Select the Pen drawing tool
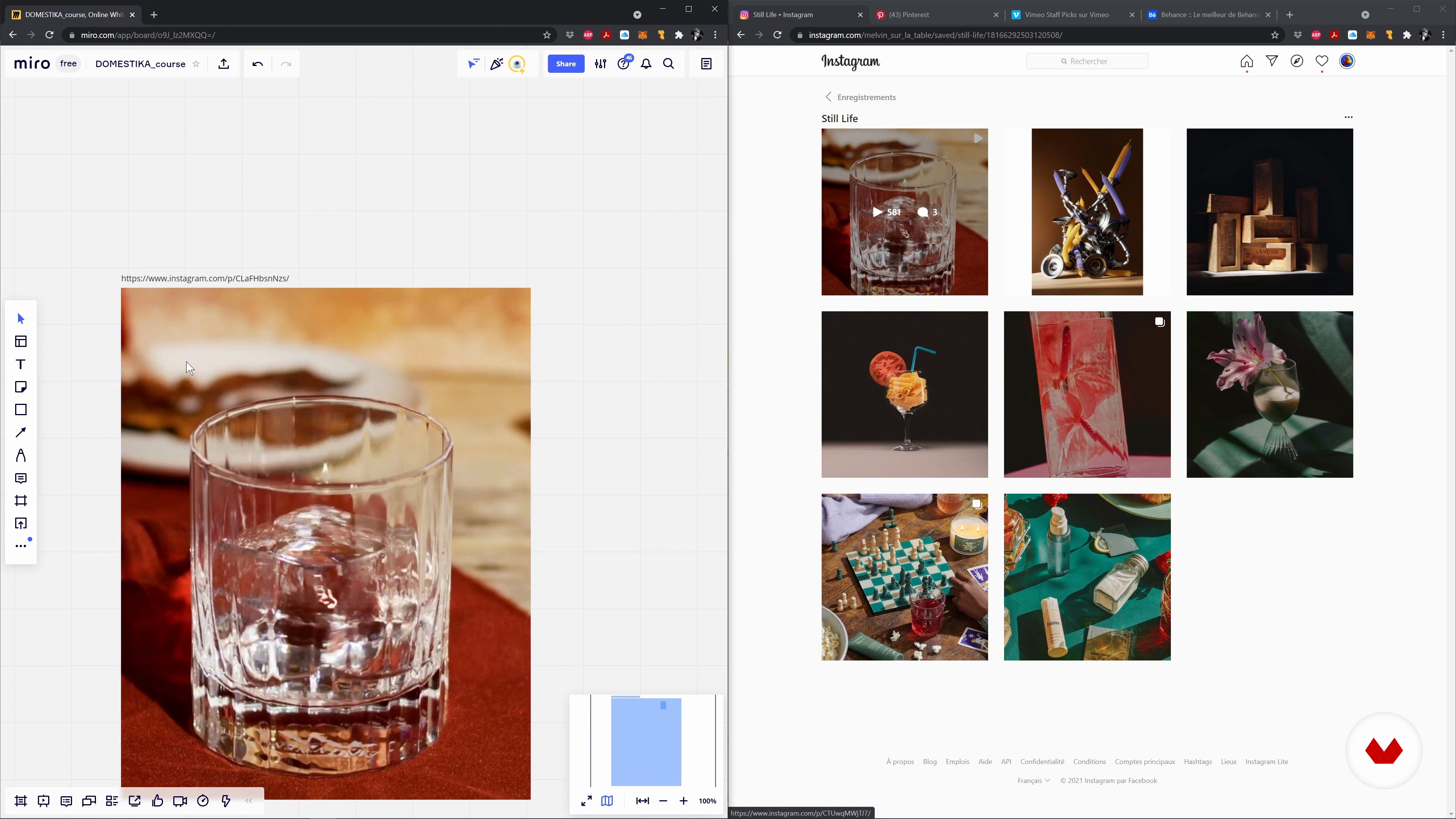The height and width of the screenshot is (819, 1456). [21, 455]
